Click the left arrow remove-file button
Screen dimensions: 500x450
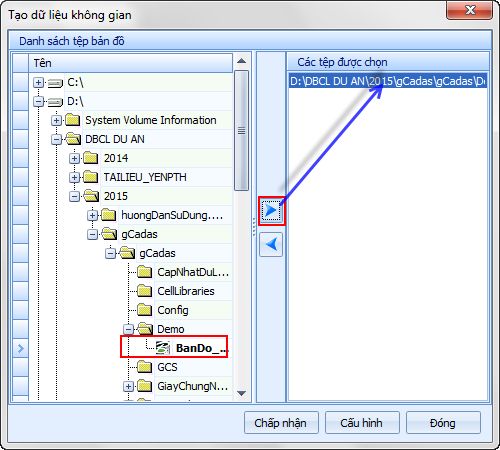tap(271, 244)
